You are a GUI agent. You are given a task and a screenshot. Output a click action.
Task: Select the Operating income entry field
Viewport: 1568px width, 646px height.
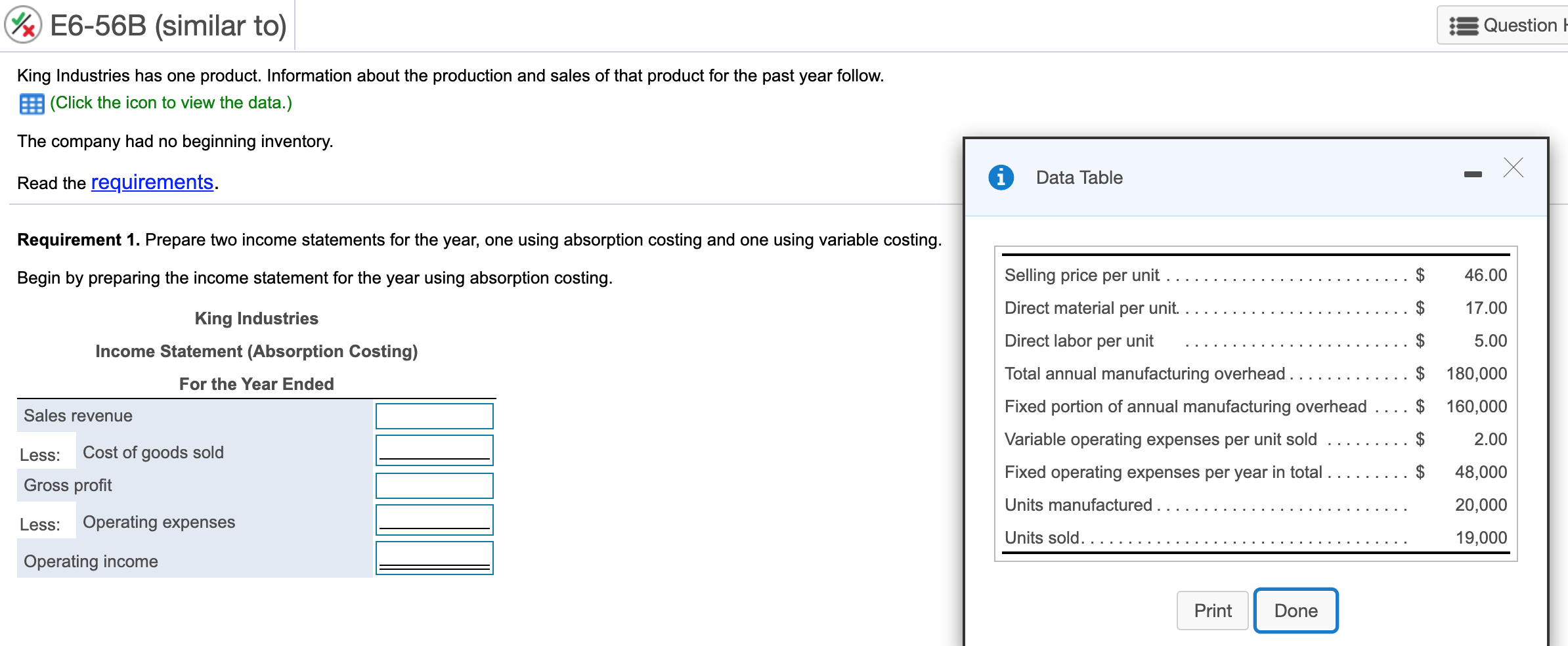pos(434,557)
